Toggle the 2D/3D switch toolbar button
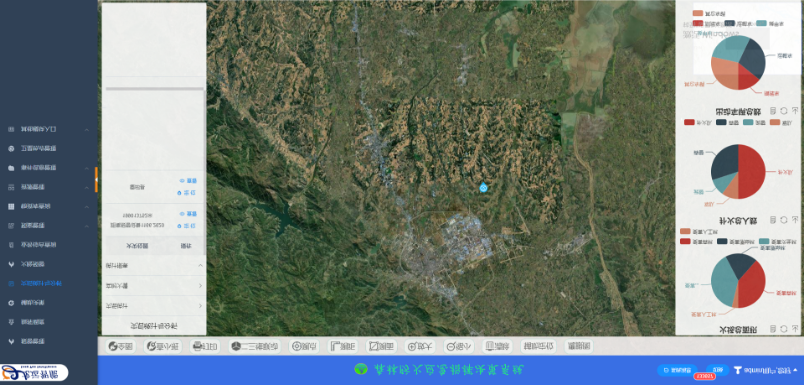This screenshot has height=385, width=804. (x=254, y=347)
